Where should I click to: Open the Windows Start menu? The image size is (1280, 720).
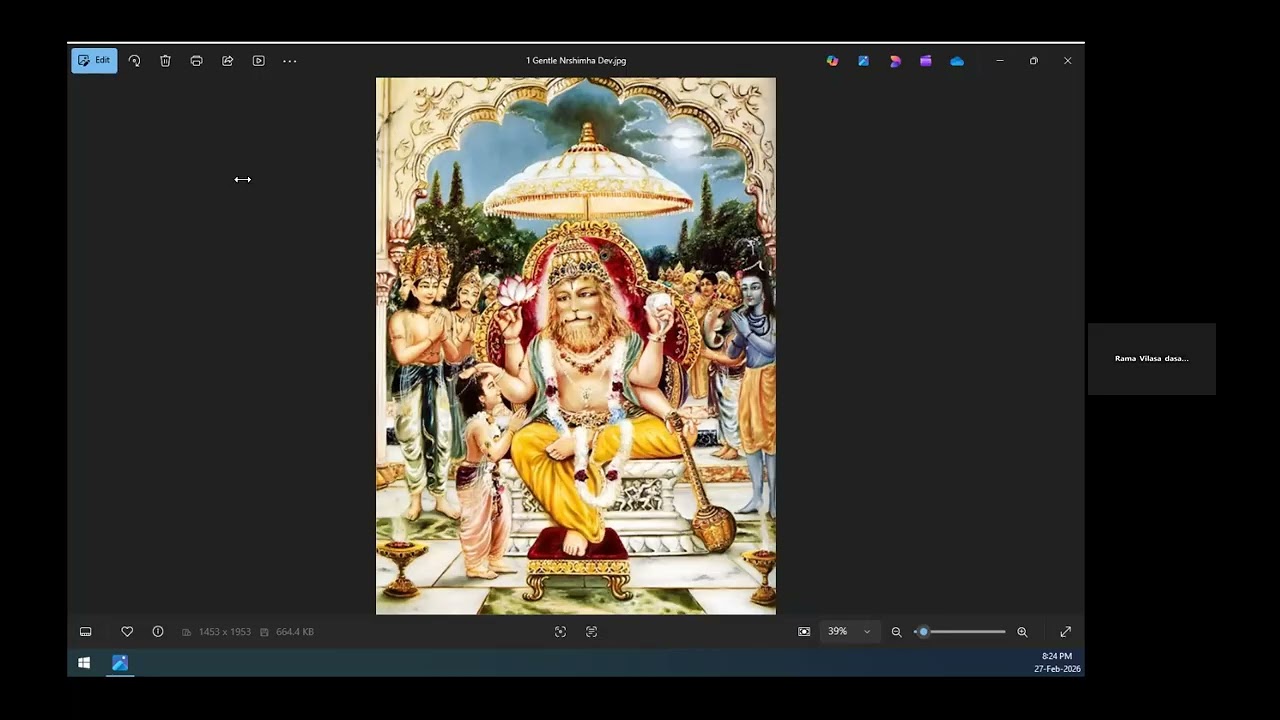84,663
